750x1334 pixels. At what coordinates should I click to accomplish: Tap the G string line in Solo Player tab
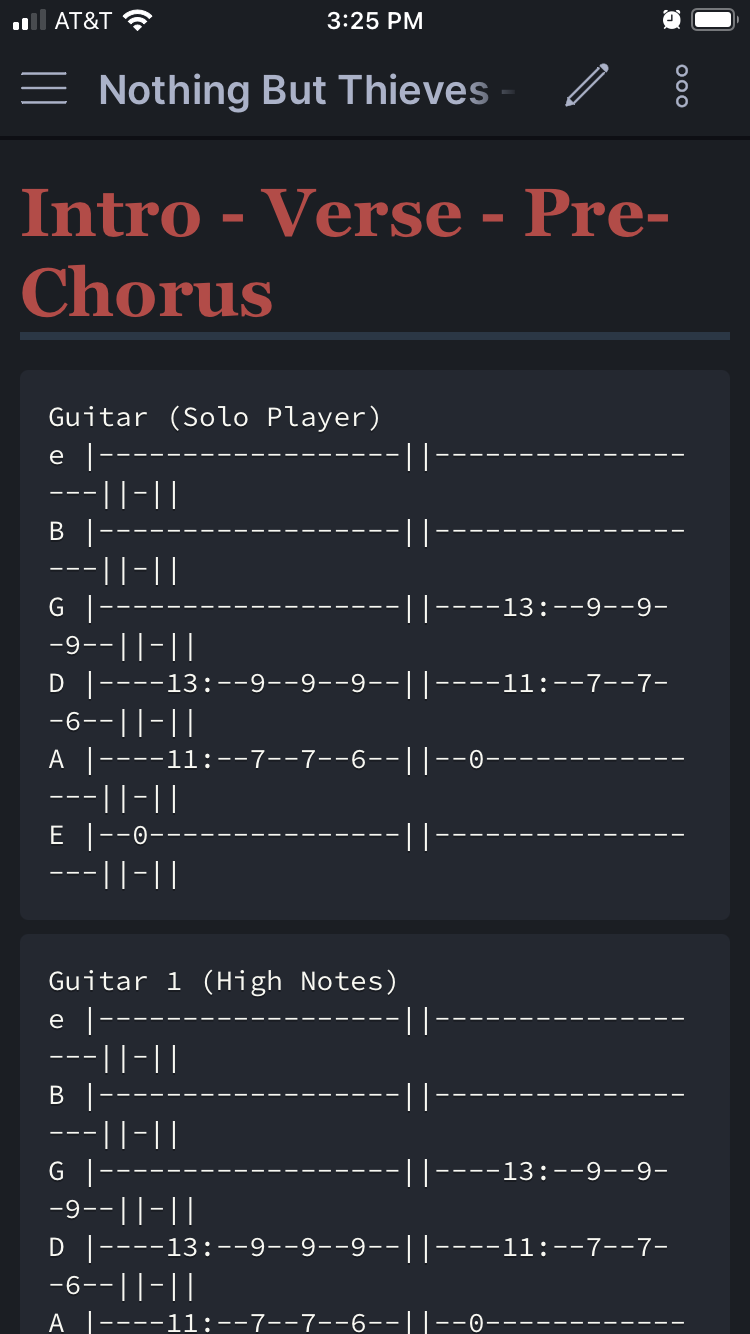(367, 626)
